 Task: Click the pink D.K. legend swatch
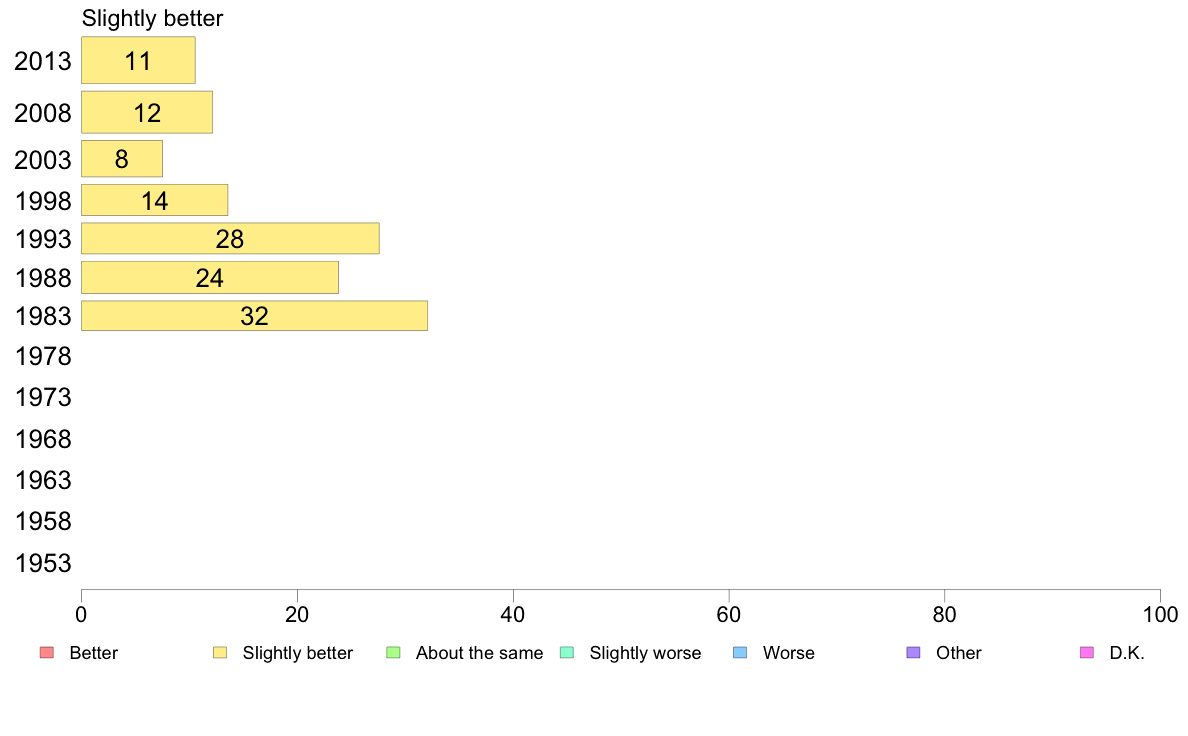click(x=1087, y=653)
